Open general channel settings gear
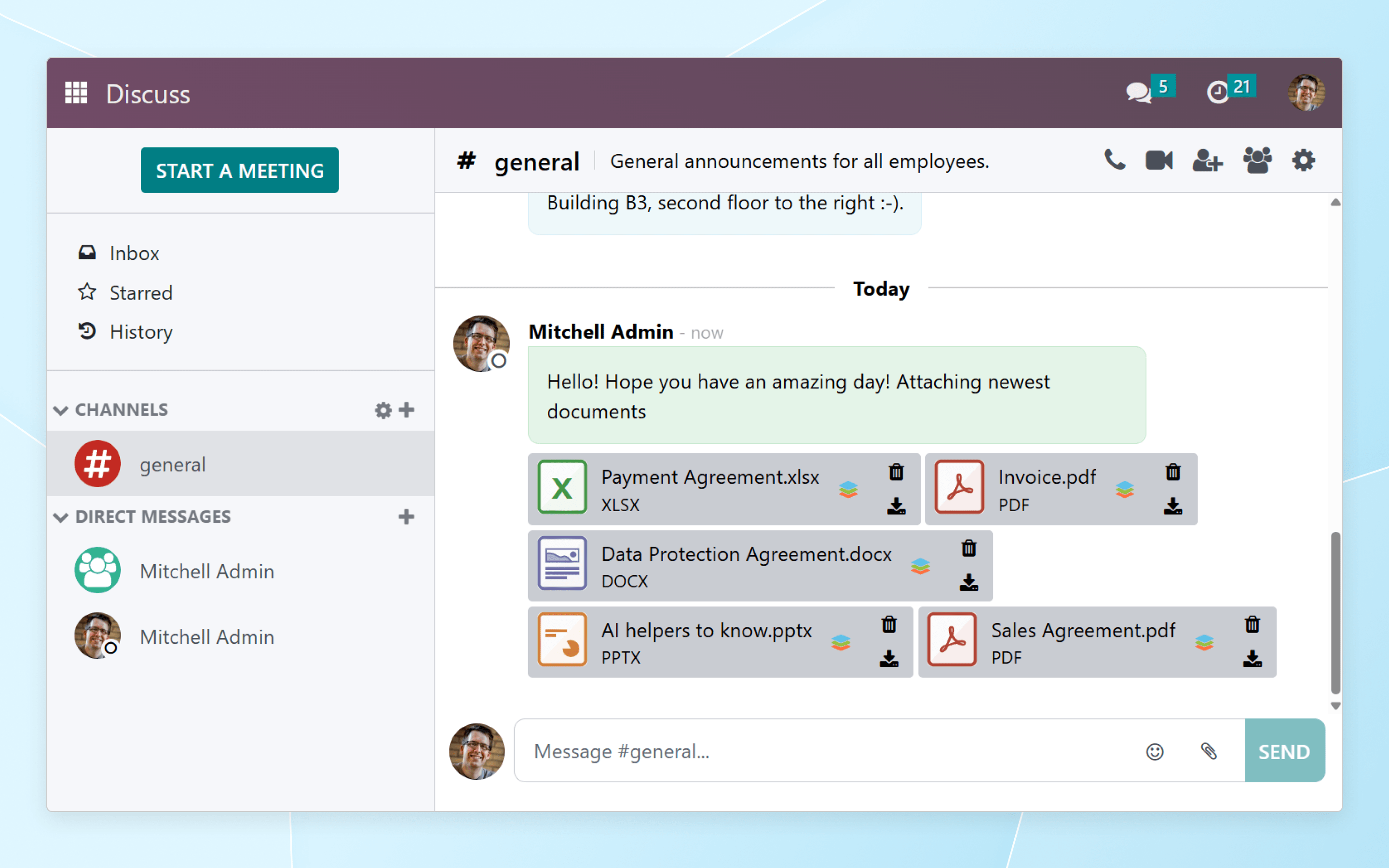Screen dimensions: 1389x868 click(x=1303, y=160)
